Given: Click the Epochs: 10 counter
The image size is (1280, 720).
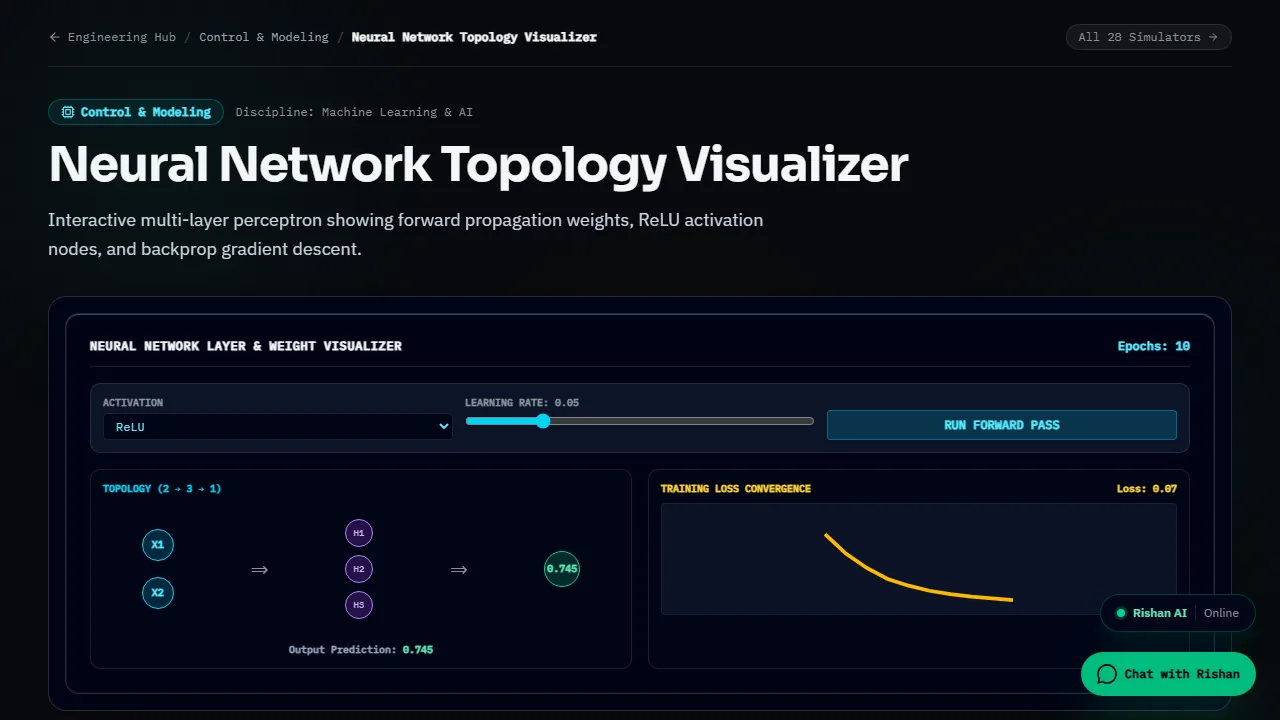Looking at the screenshot, I should click(1154, 346).
